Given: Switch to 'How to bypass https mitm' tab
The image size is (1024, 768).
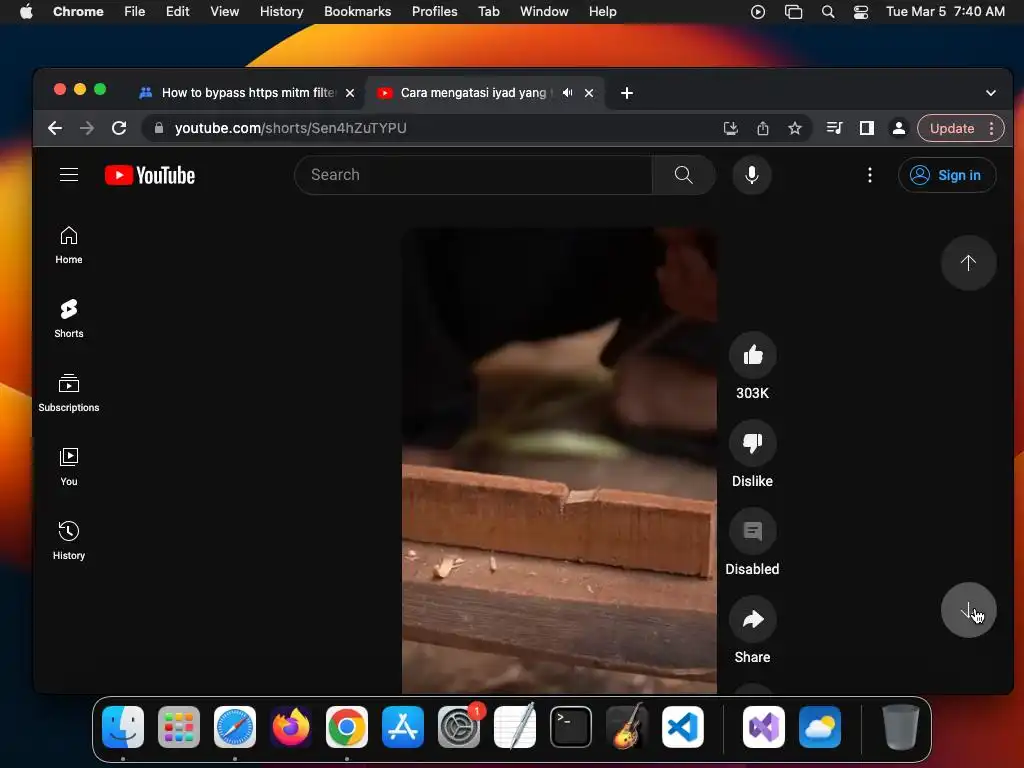Looking at the screenshot, I should 248,93.
